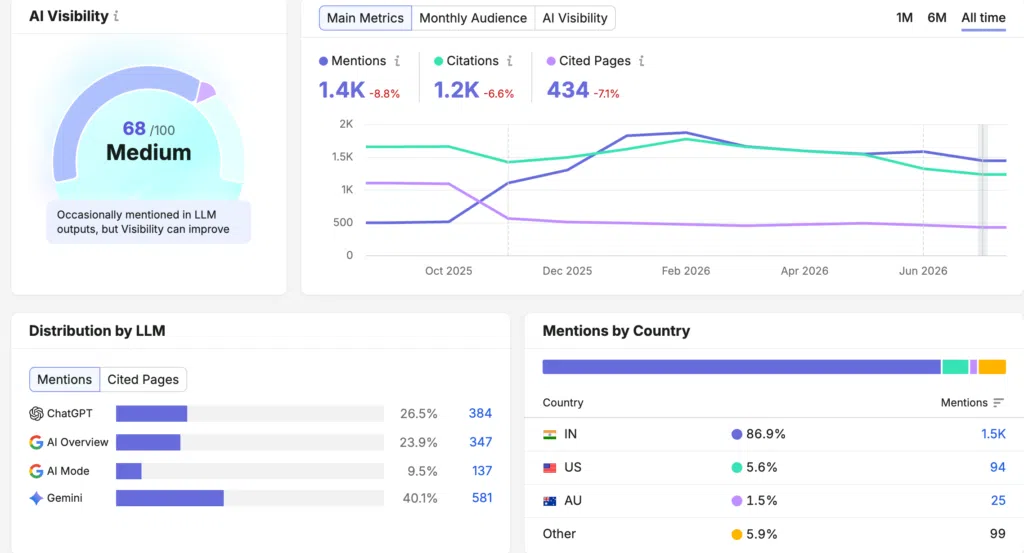Open the Mentions metric info tooltip icon

(x=397, y=61)
